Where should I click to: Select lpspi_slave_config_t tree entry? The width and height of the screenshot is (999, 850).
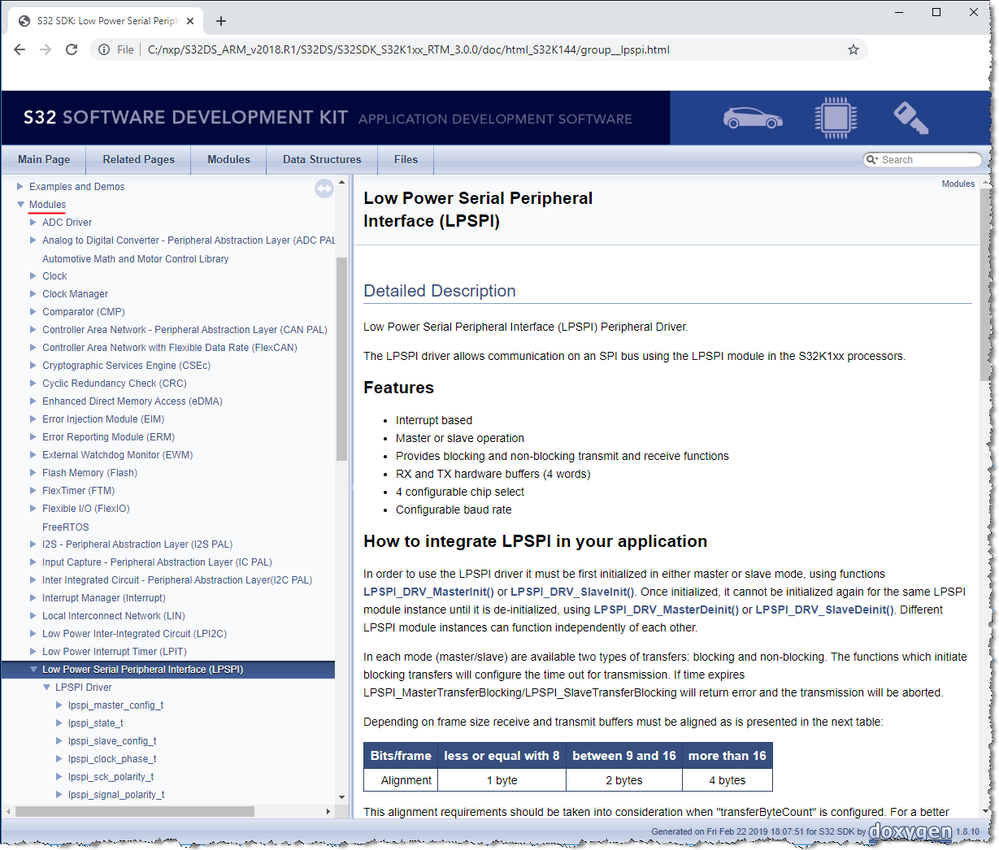point(112,741)
